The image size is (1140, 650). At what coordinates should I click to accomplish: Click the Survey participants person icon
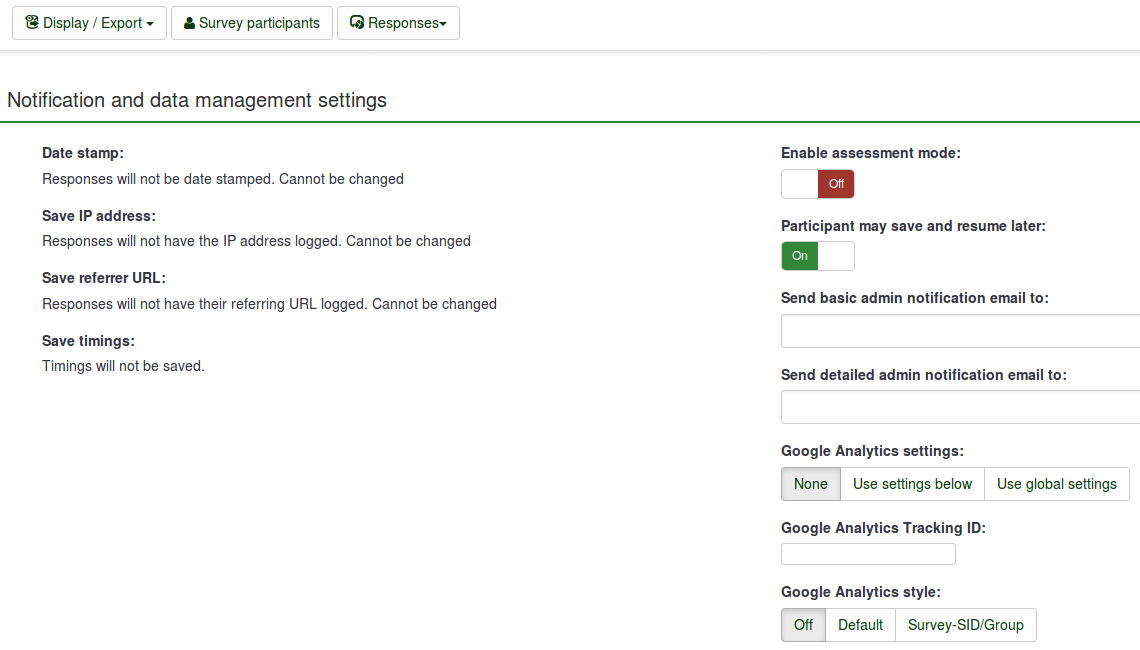point(189,23)
